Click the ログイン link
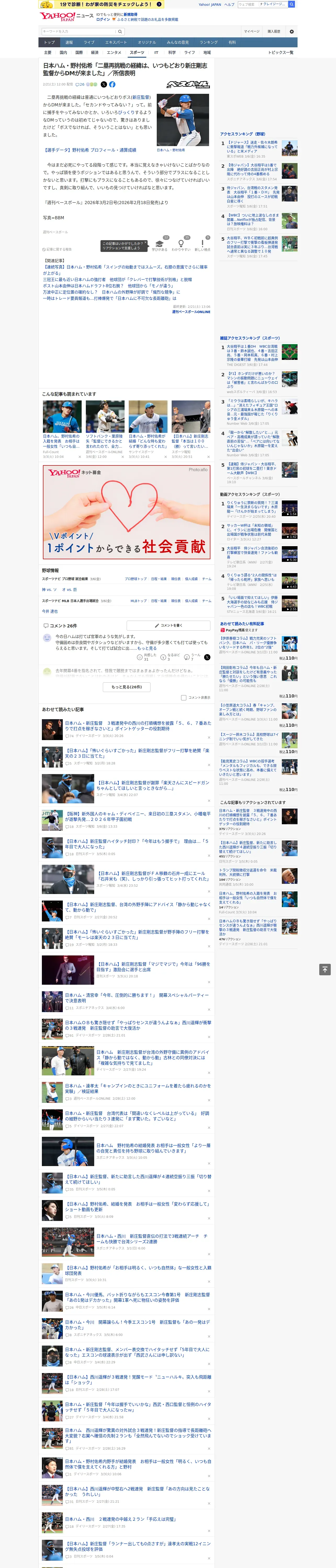336x1568 pixels. (x=103, y=20)
